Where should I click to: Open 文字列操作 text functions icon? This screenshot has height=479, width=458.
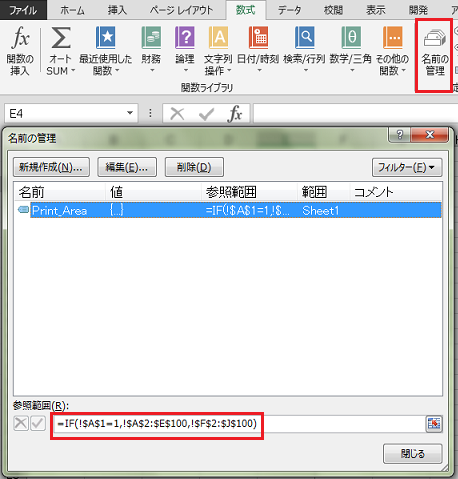click(x=218, y=38)
